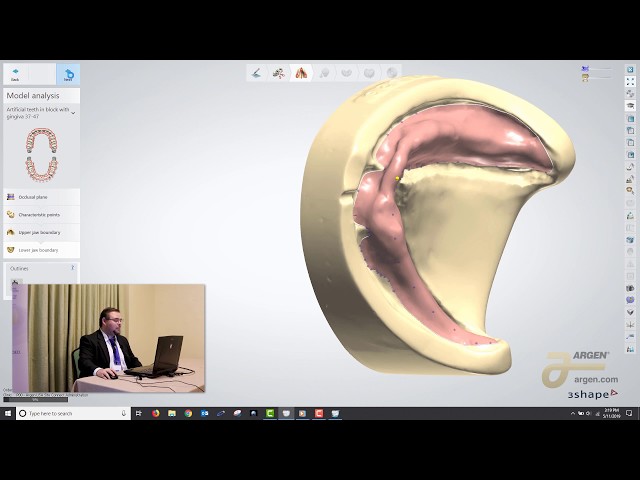Click the progress bar in the status area

[x=36, y=400]
